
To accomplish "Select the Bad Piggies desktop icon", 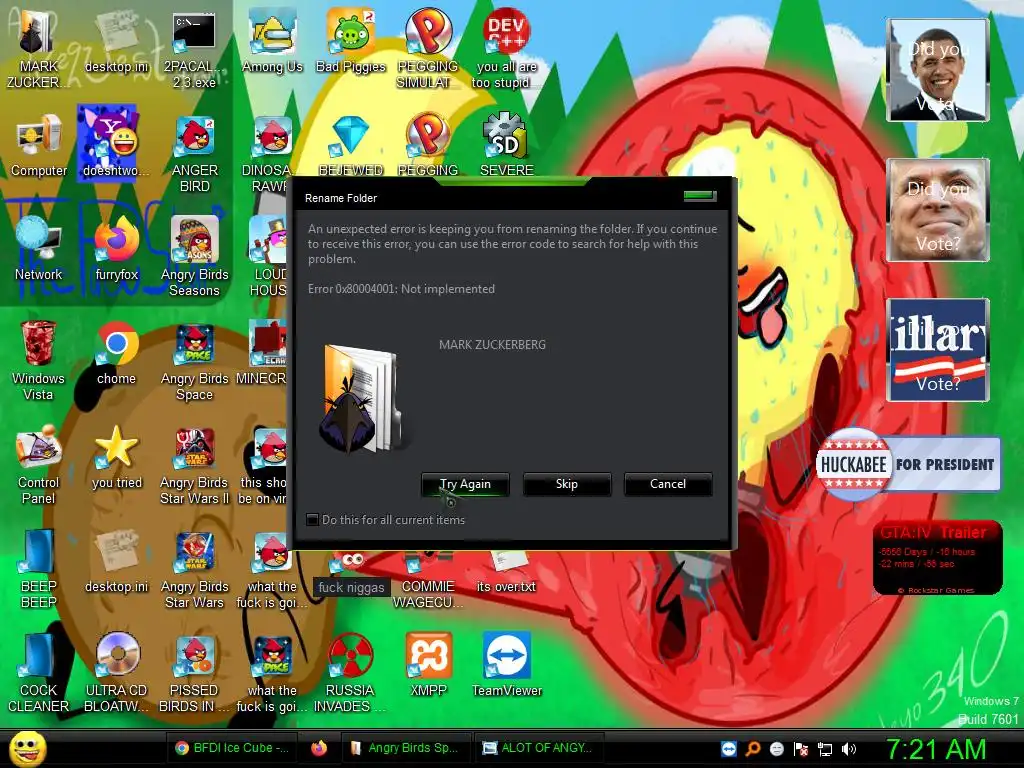I will [351, 43].
